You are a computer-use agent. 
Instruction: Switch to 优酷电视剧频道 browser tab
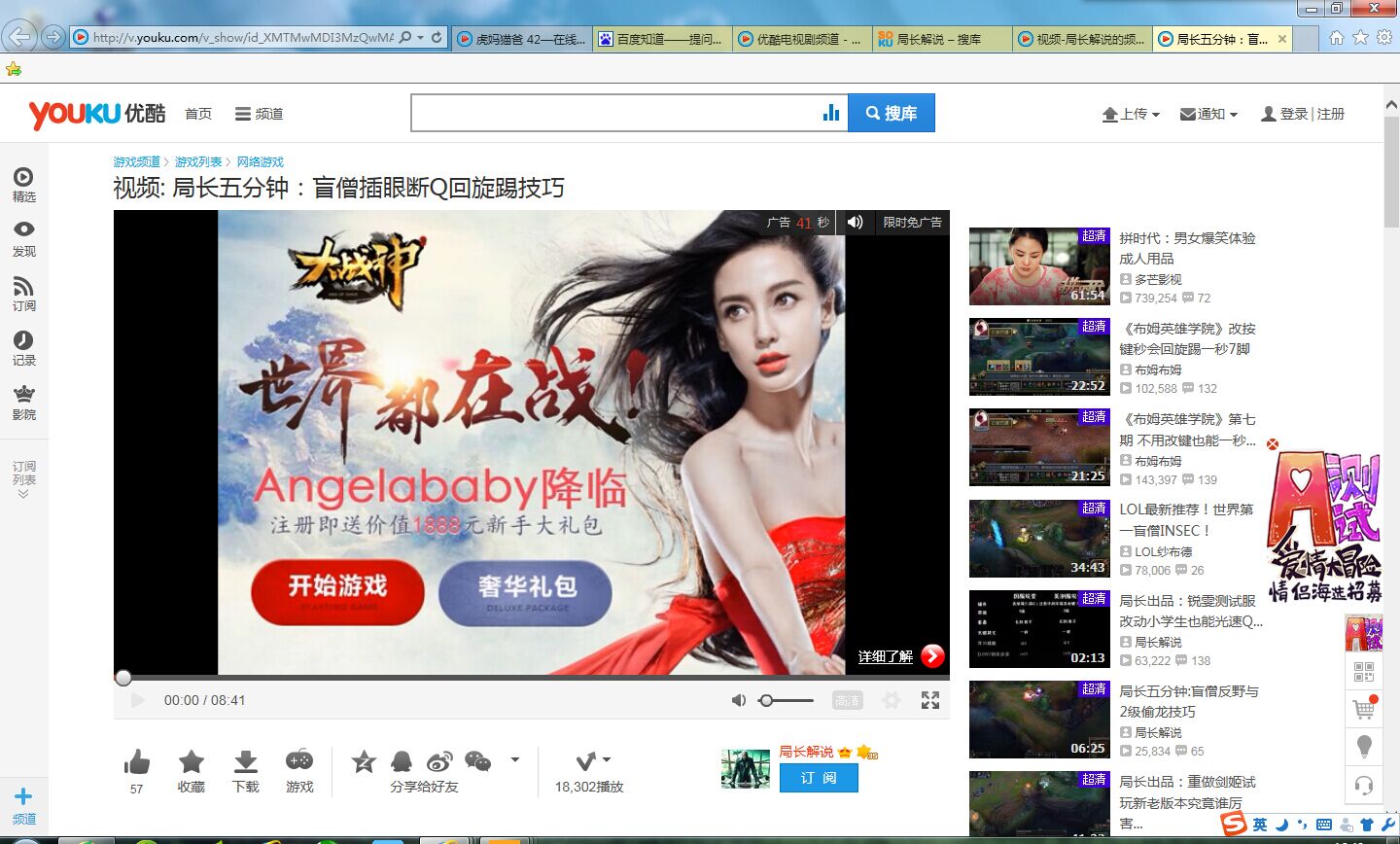tap(800, 39)
